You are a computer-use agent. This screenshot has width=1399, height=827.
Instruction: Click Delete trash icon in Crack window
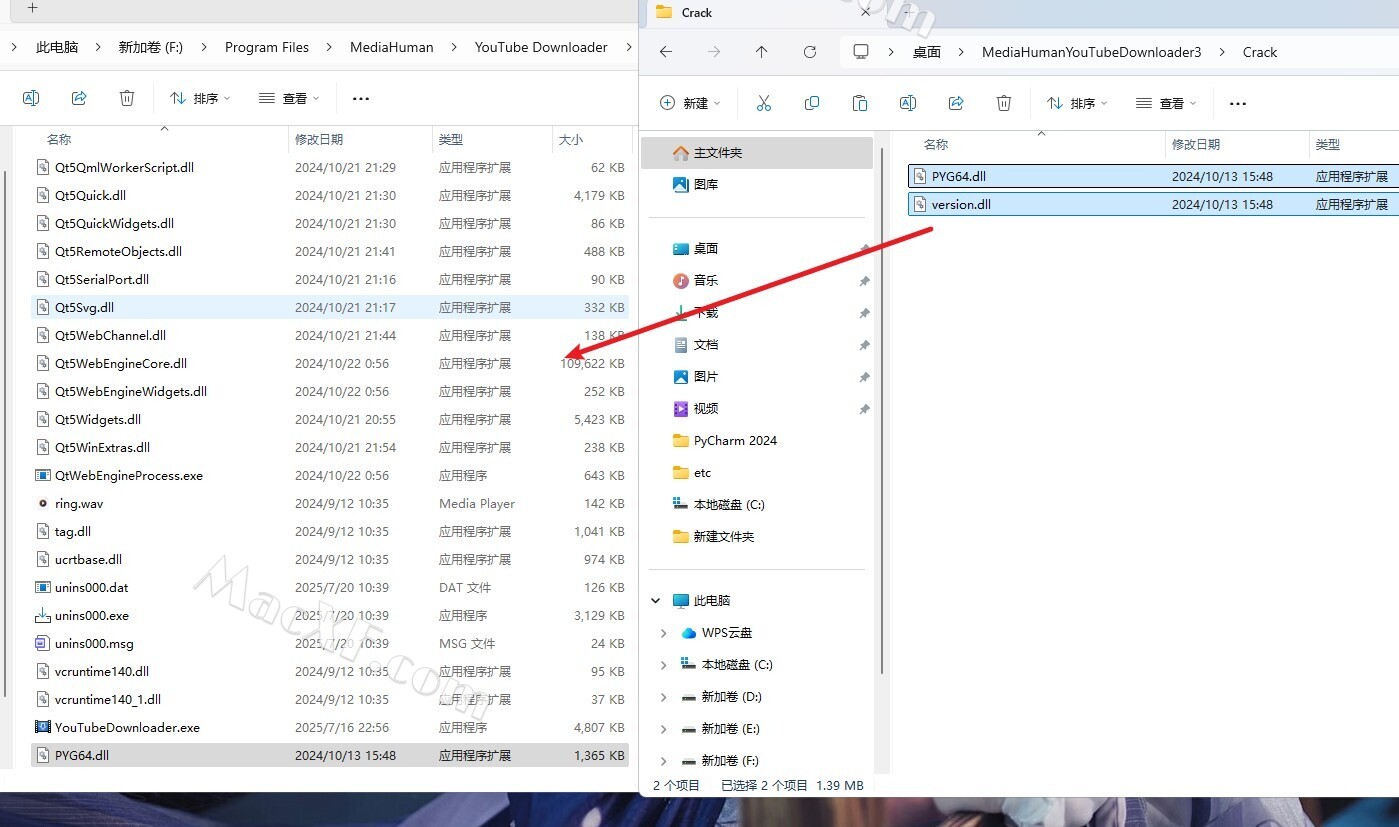(1004, 103)
